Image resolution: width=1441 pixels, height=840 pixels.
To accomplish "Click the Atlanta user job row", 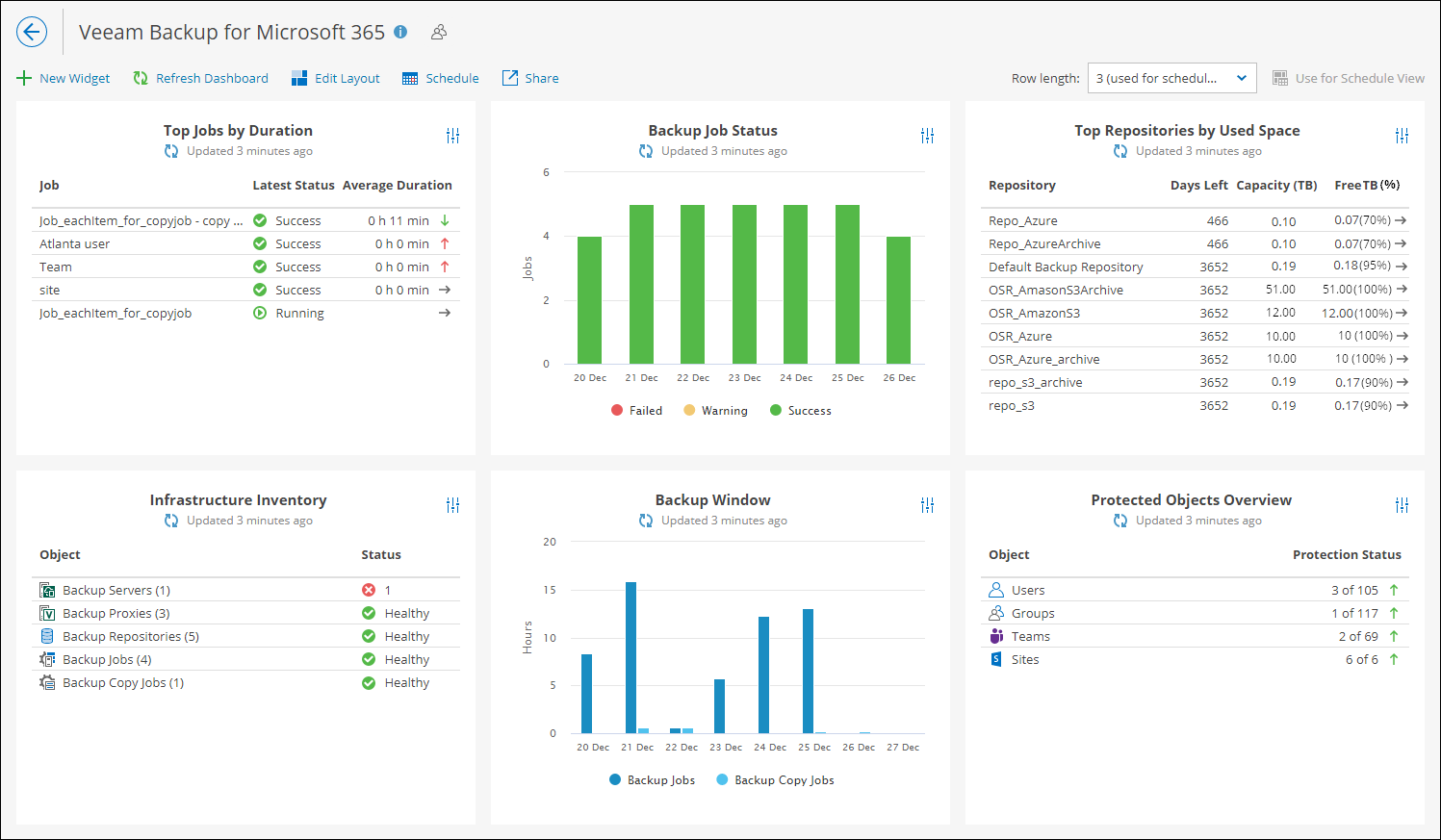I will [x=246, y=243].
